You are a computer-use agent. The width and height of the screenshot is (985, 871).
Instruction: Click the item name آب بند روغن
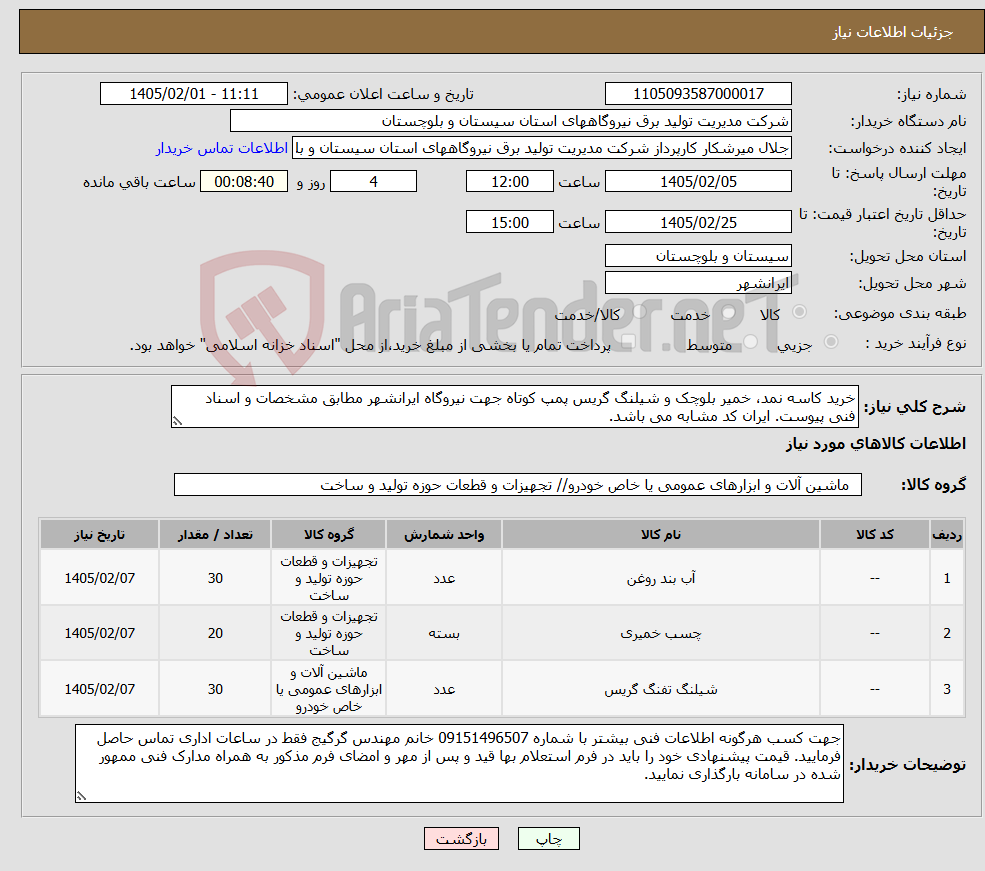tap(660, 578)
